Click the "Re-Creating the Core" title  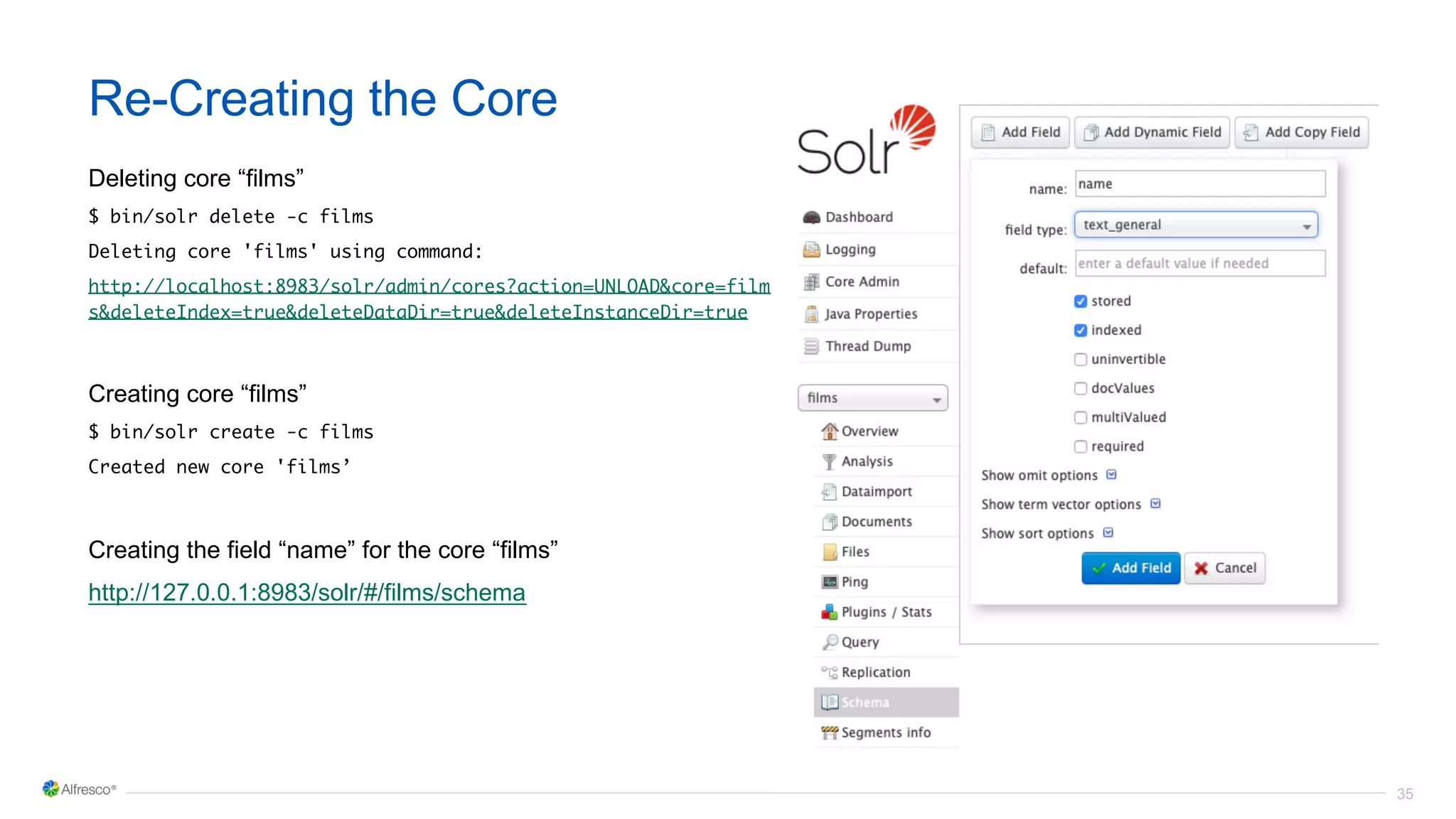click(x=323, y=99)
